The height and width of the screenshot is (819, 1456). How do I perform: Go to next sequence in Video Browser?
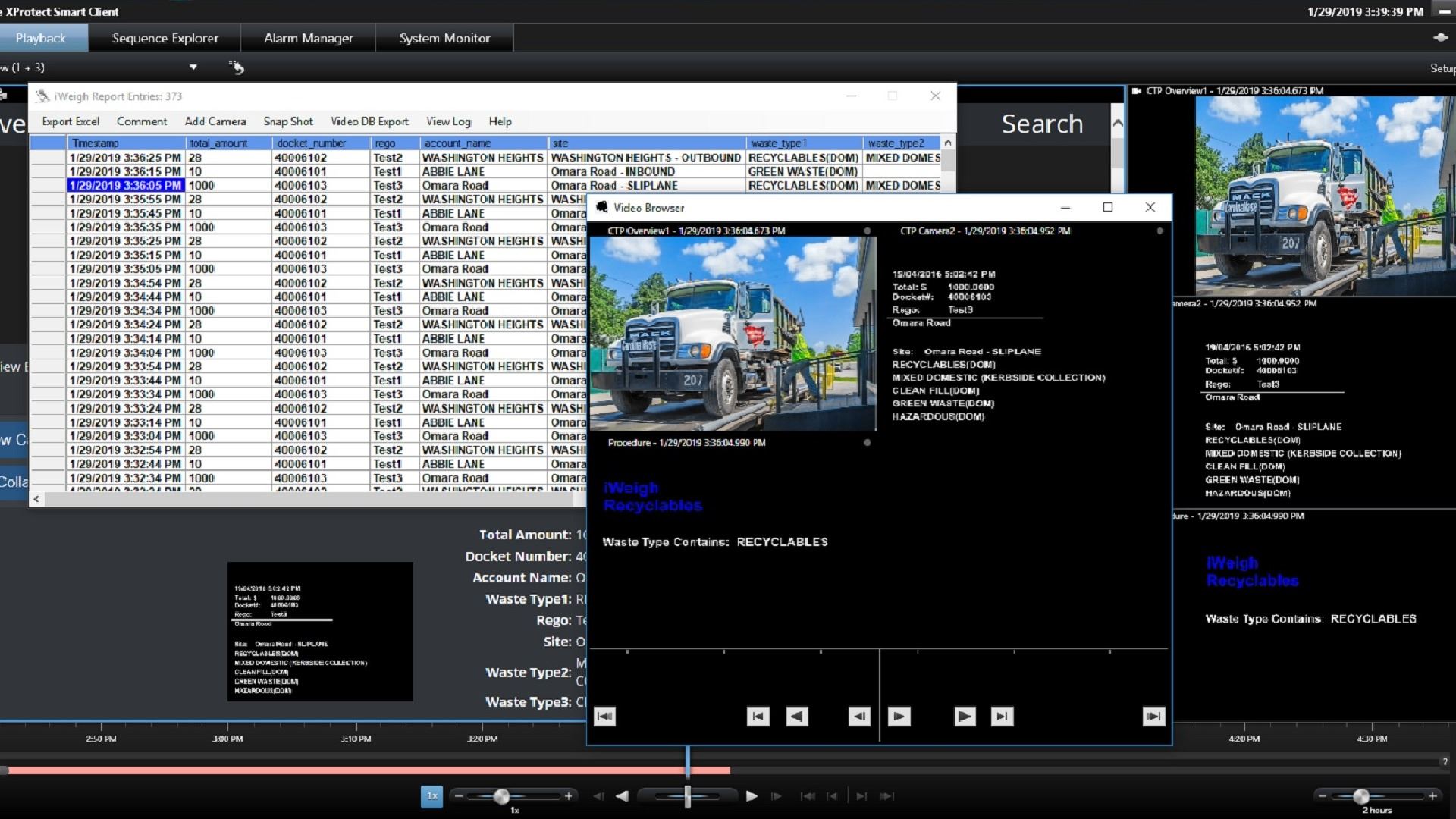coord(1002,717)
